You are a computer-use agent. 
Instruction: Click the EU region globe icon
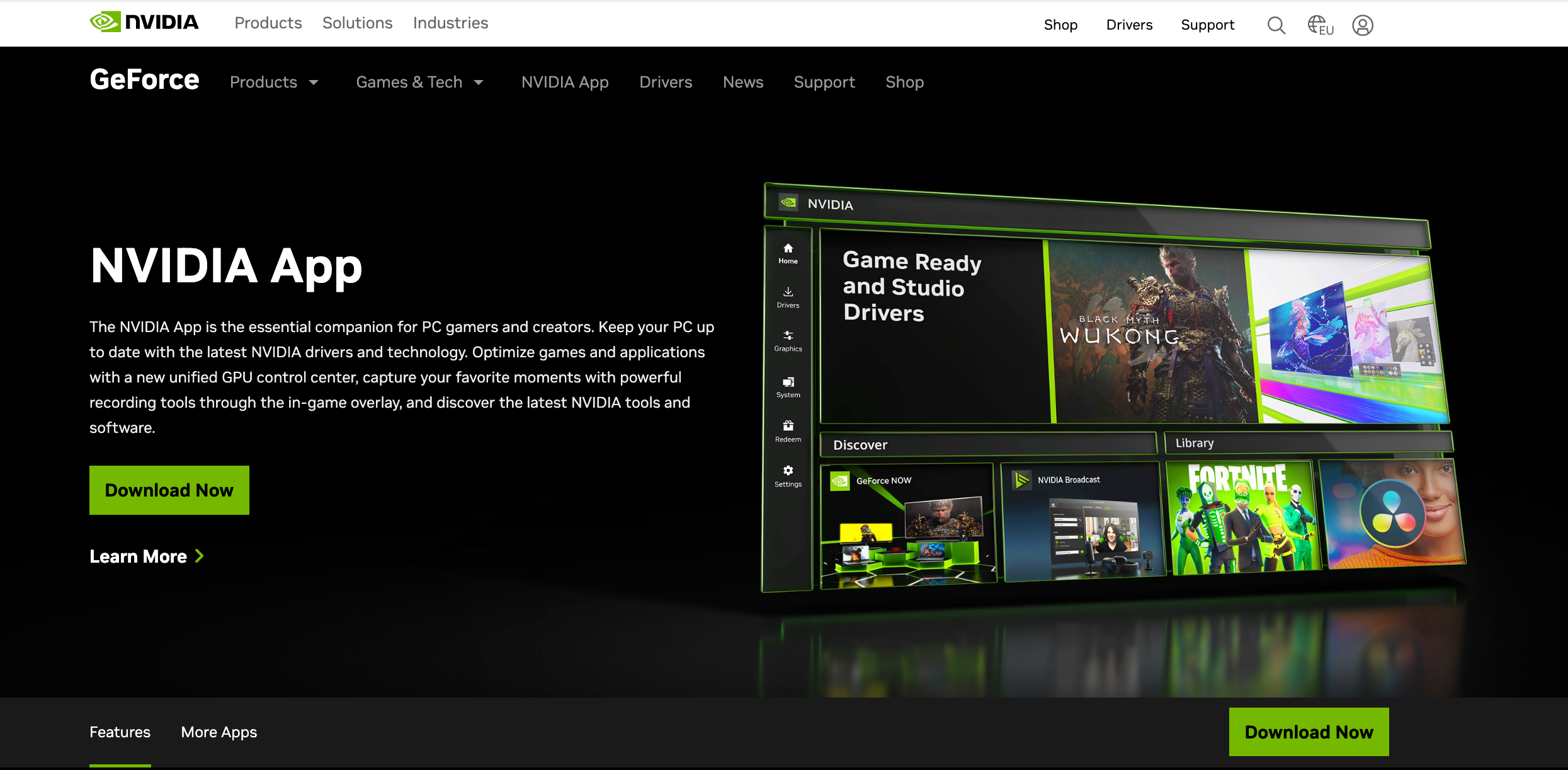coord(1318,25)
